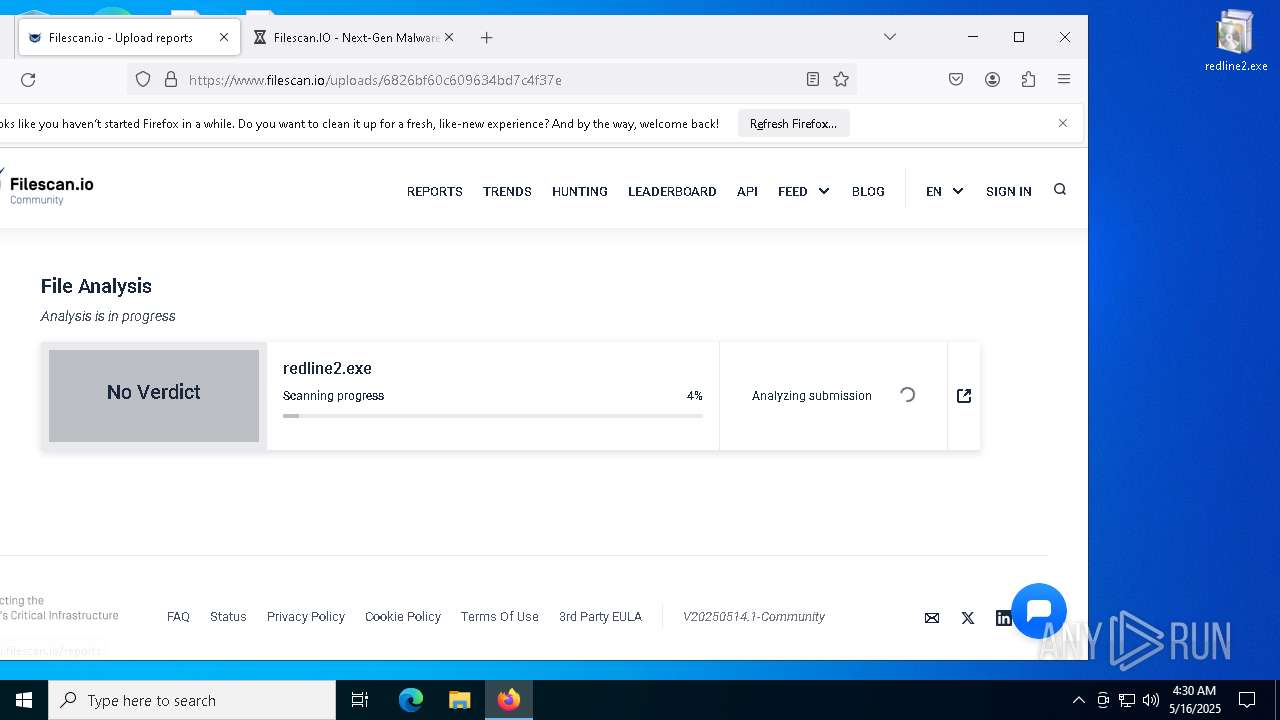The image size is (1280, 720).
Task: Switch to Filescan.io Upload reports tab
Action: point(128,37)
